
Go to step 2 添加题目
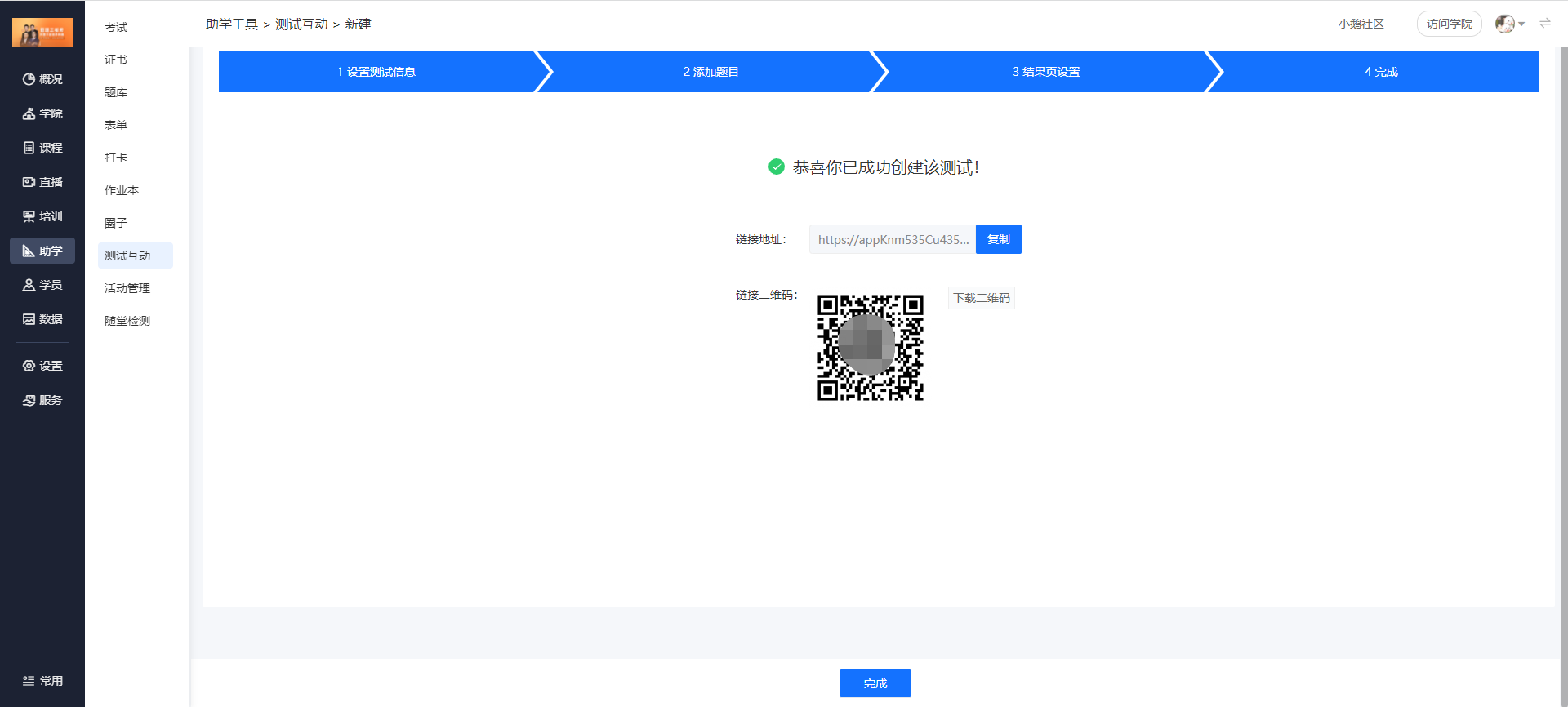point(711,72)
